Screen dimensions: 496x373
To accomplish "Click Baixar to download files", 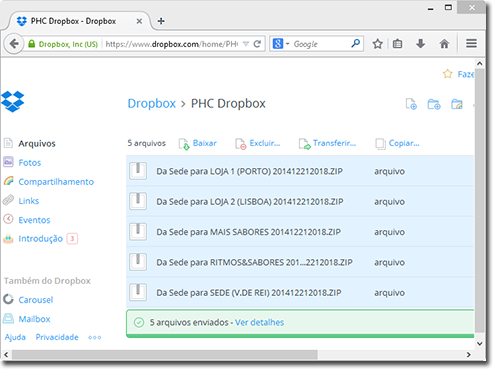I will [198, 143].
